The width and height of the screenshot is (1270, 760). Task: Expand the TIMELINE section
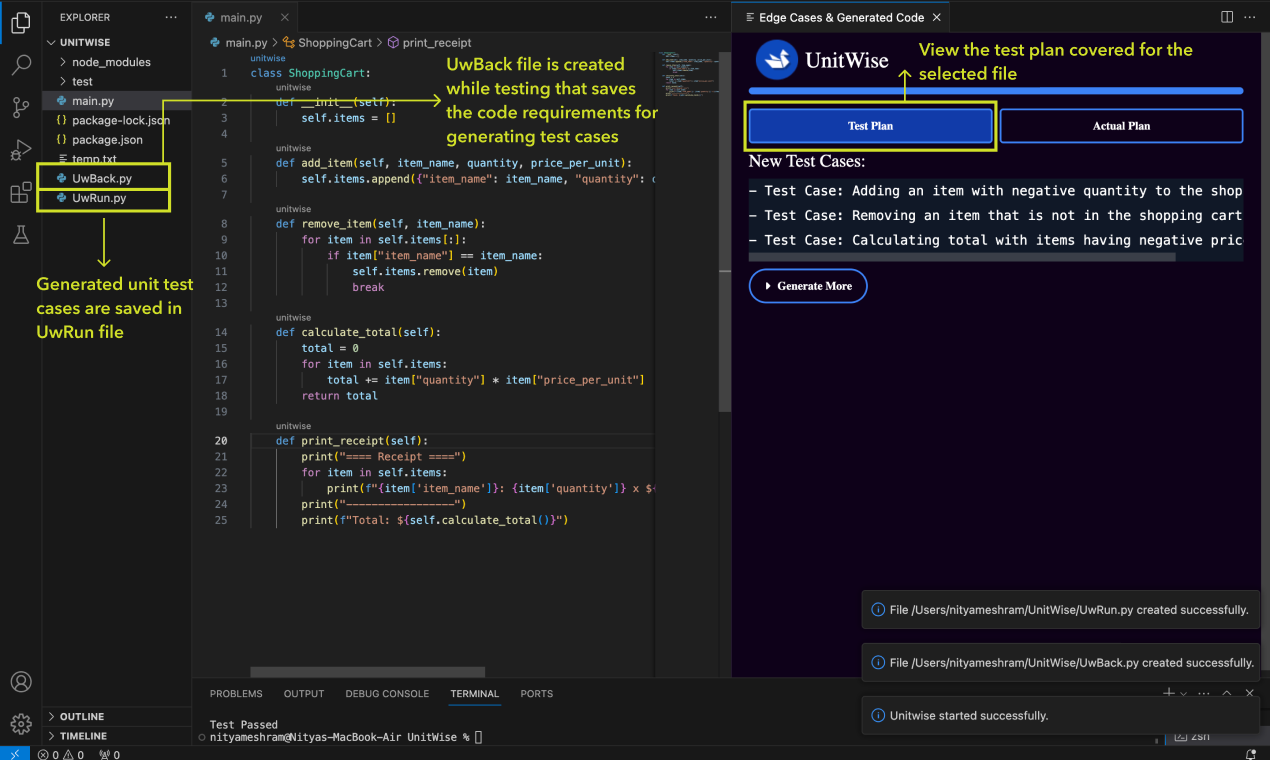pos(116,736)
